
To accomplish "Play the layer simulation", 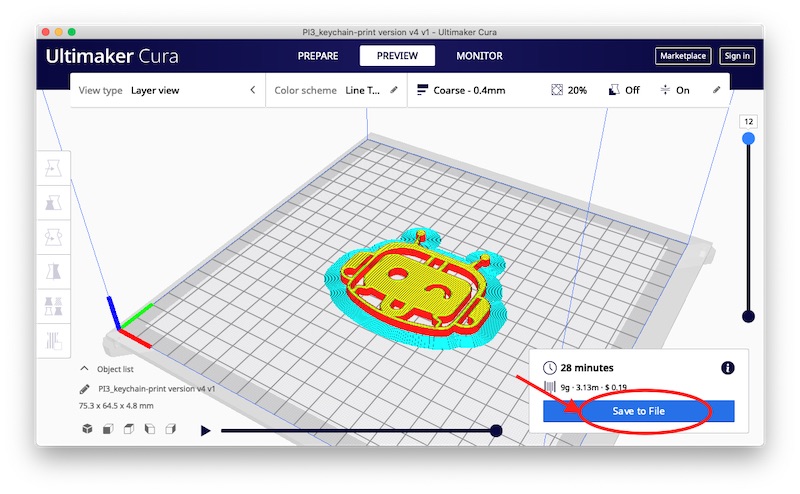I will coord(205,431).
